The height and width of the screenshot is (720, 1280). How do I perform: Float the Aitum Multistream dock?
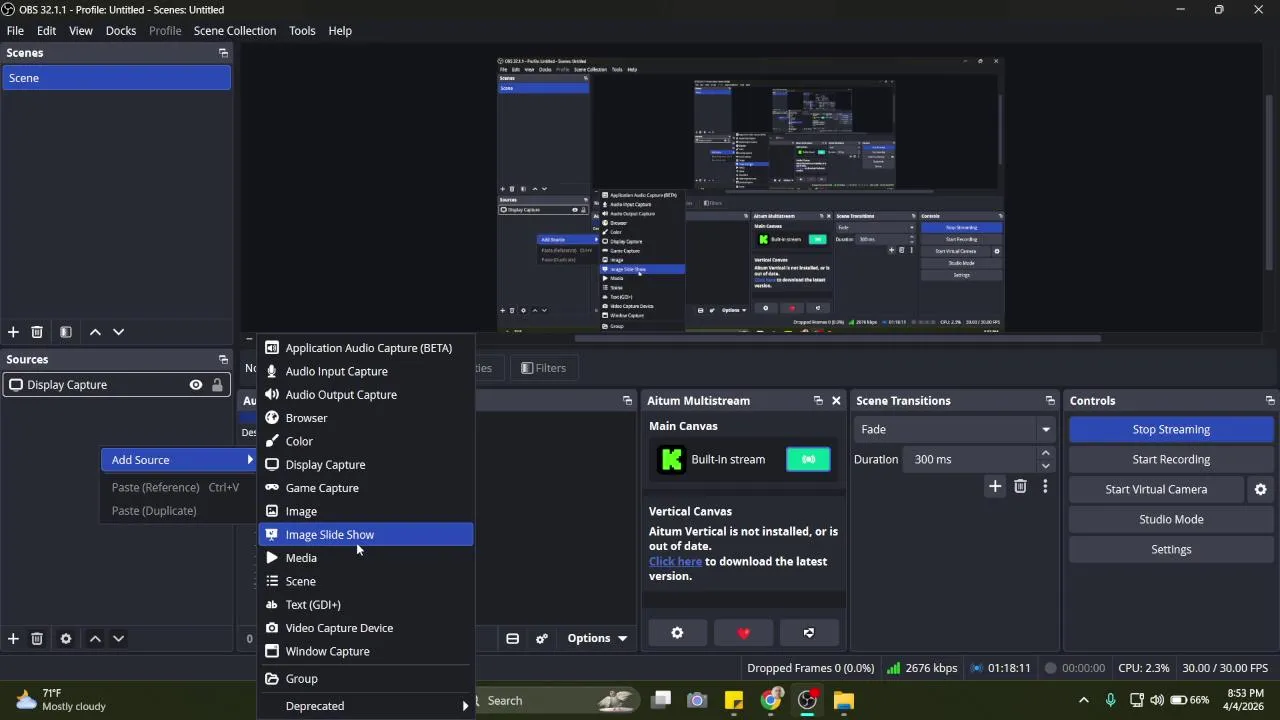(818, 401)
